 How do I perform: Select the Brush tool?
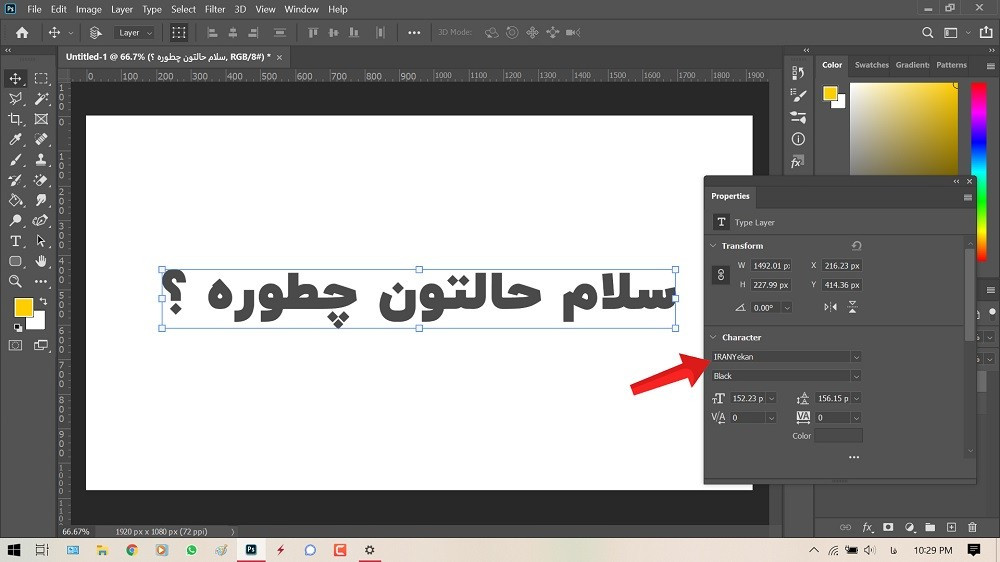(15, 159)
